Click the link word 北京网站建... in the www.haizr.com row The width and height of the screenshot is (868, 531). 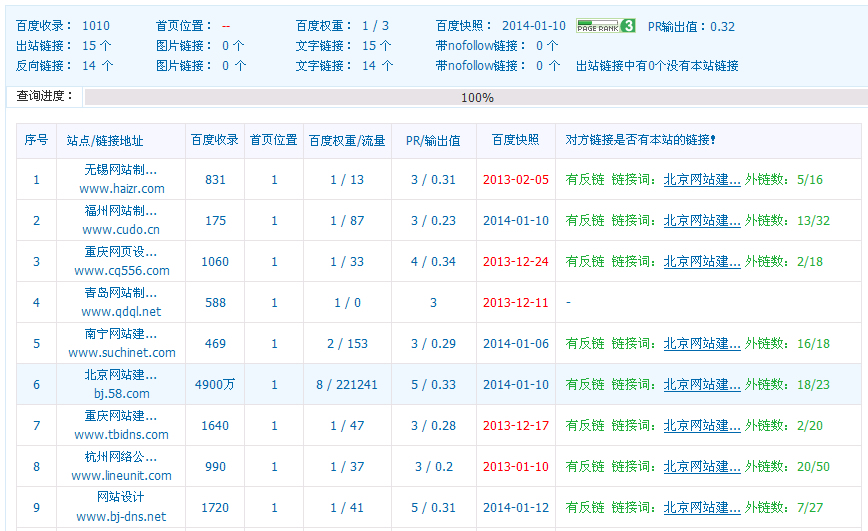click(x=702, y=179)
